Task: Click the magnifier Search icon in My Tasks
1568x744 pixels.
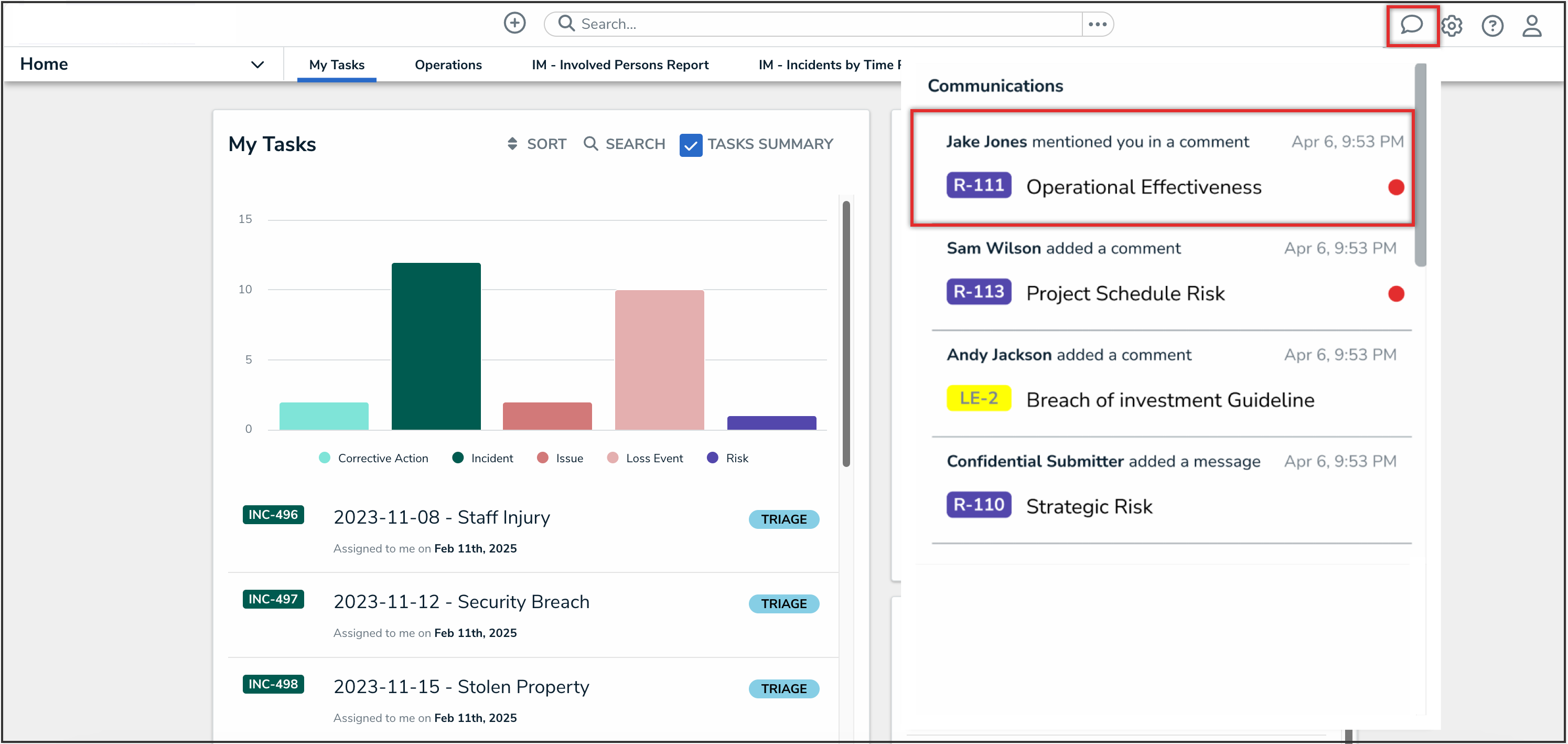Action: 590,144
